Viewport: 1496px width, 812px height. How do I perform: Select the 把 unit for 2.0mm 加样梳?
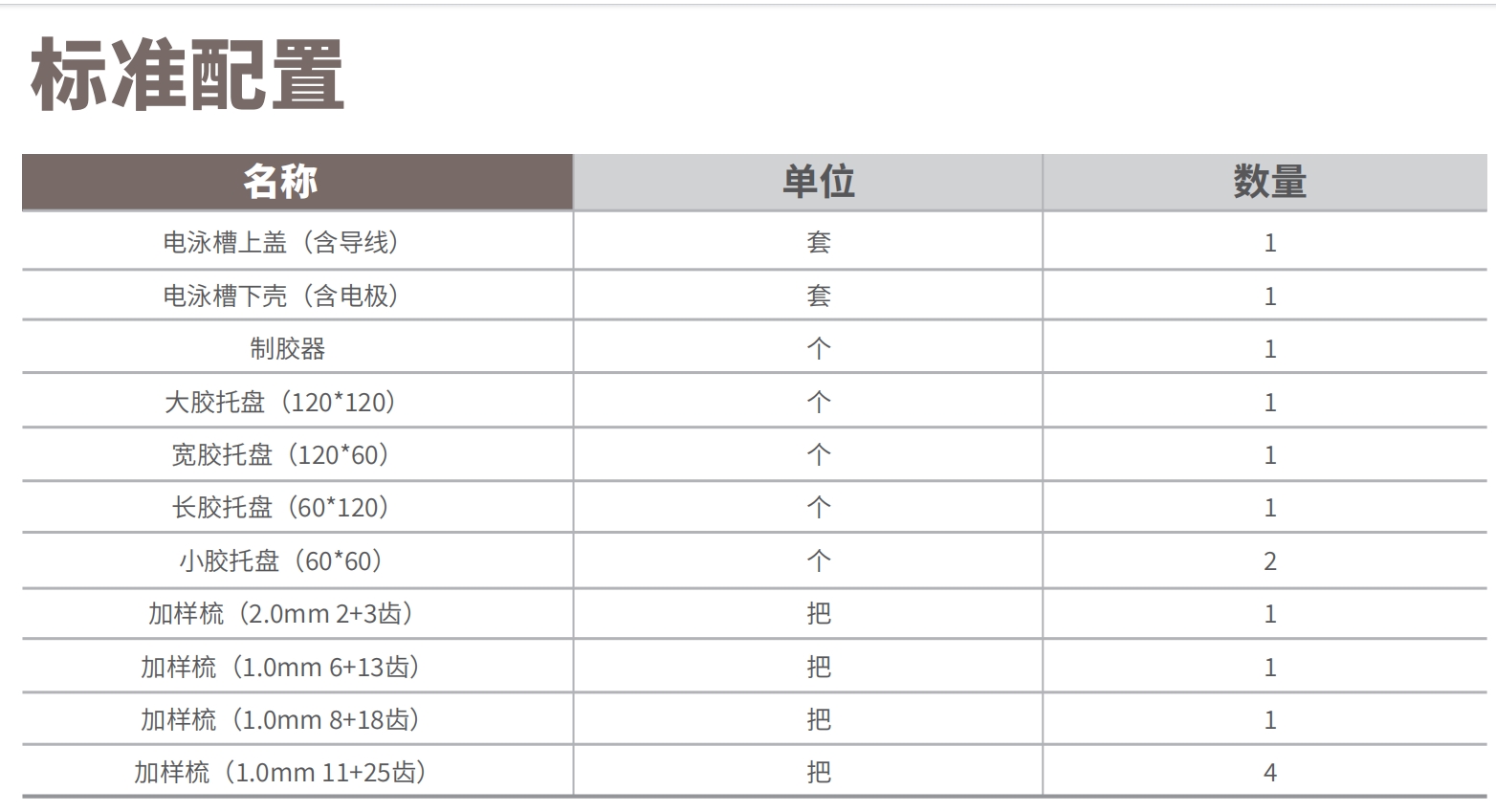tap(819, 614)
